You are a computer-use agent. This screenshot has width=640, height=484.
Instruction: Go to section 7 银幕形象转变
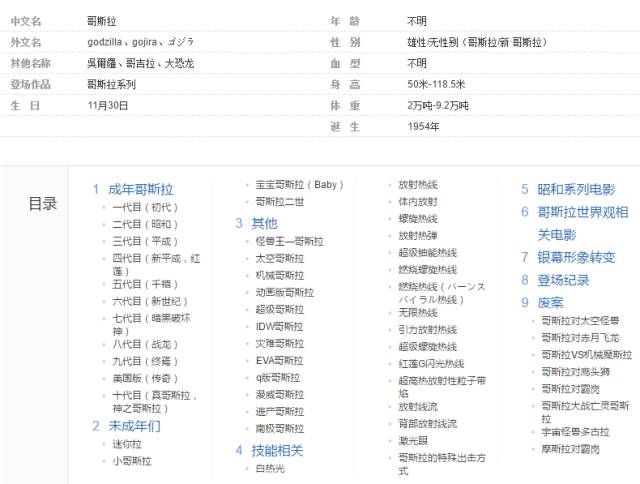tap(576, 258)
